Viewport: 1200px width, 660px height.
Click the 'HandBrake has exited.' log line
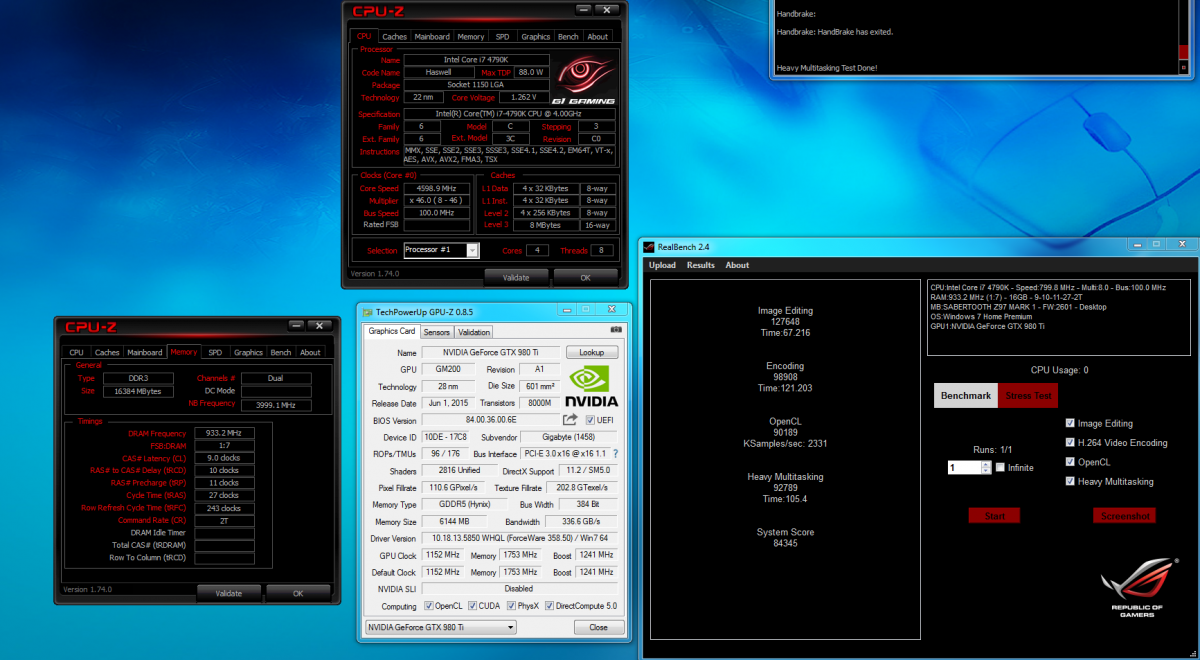835,32
